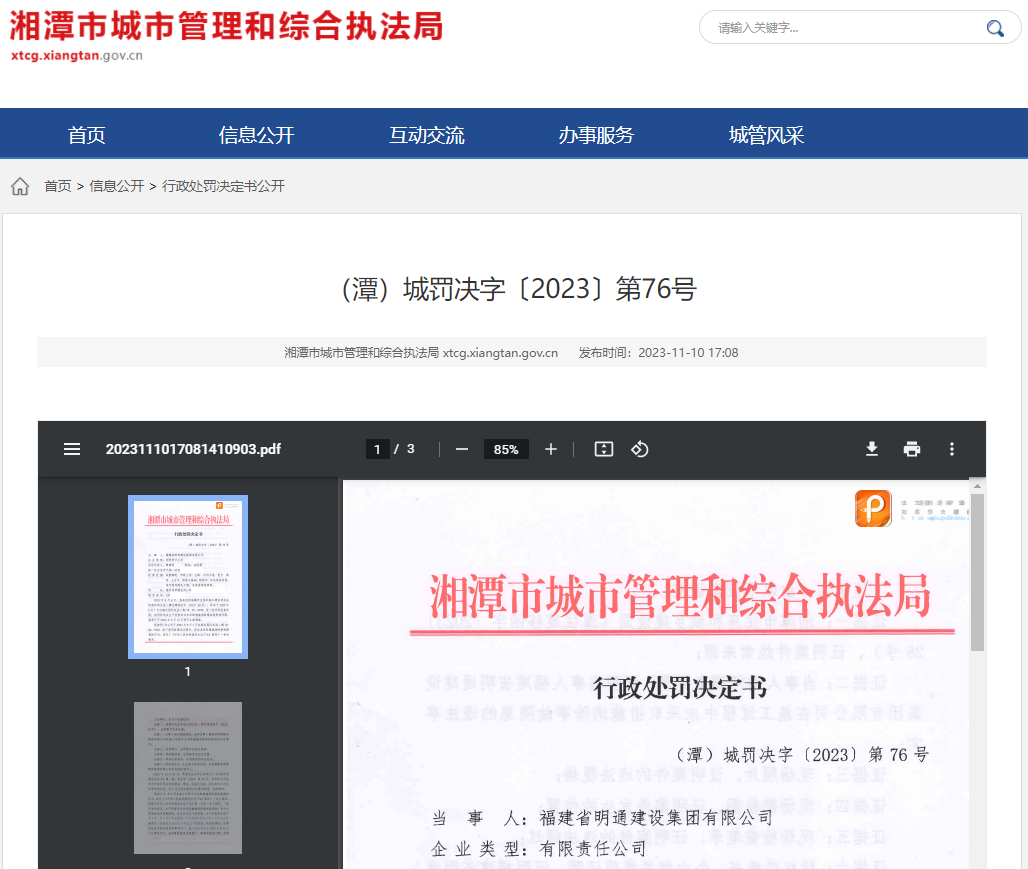Click the PDF zoom in plus button

tap(551, 449)
